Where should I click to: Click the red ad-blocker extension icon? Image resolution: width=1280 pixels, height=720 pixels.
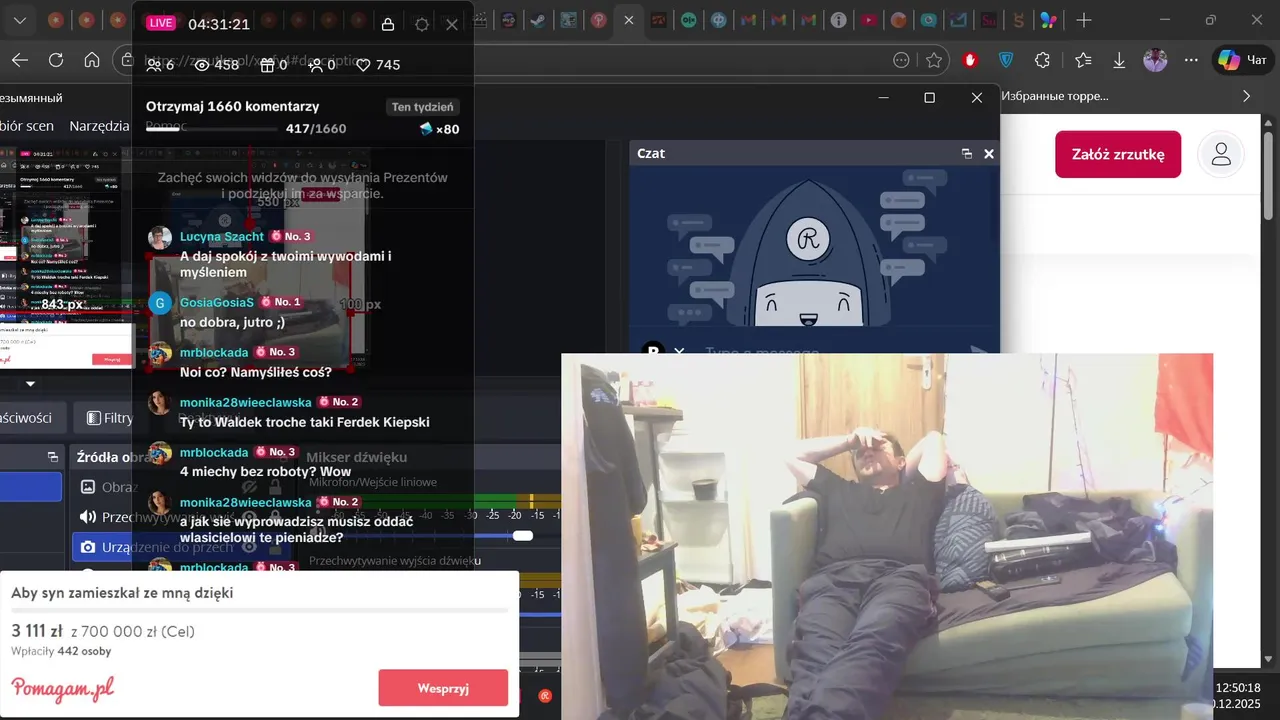(x=970, y=60)
